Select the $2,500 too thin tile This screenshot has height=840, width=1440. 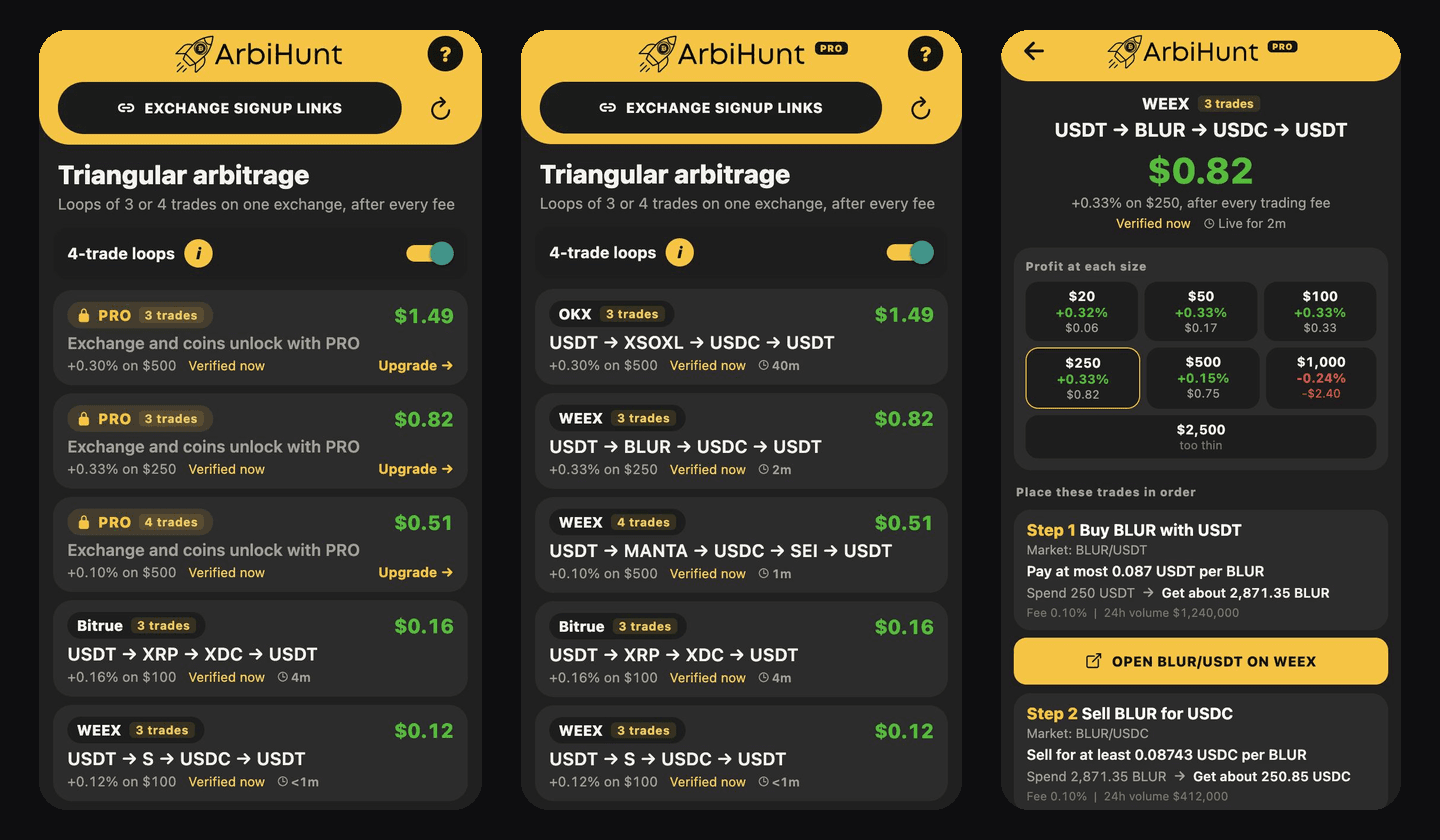tap(1201, 437)
